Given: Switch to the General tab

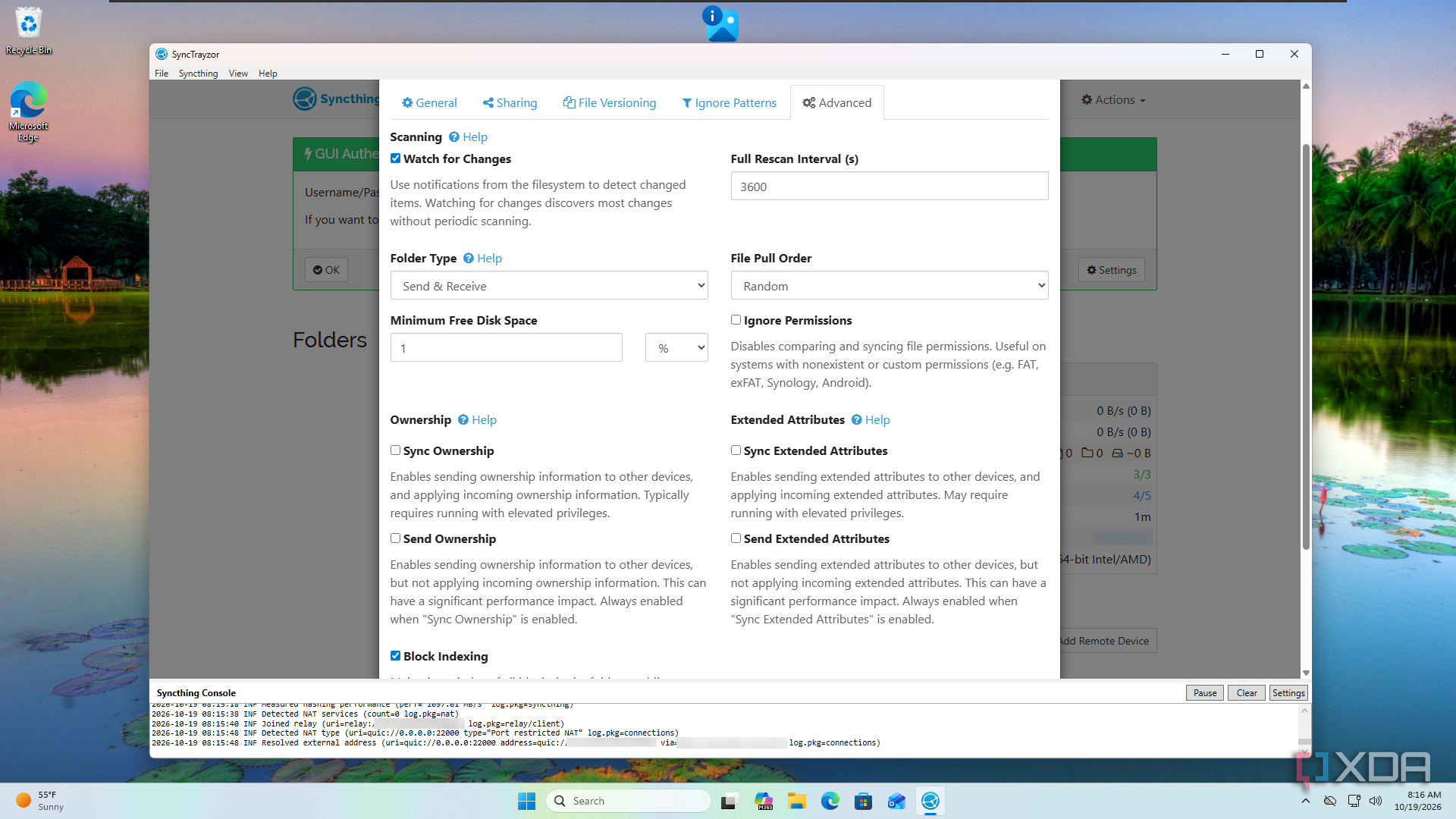Looking at the screenshot, I should click(x=429, y=102).
